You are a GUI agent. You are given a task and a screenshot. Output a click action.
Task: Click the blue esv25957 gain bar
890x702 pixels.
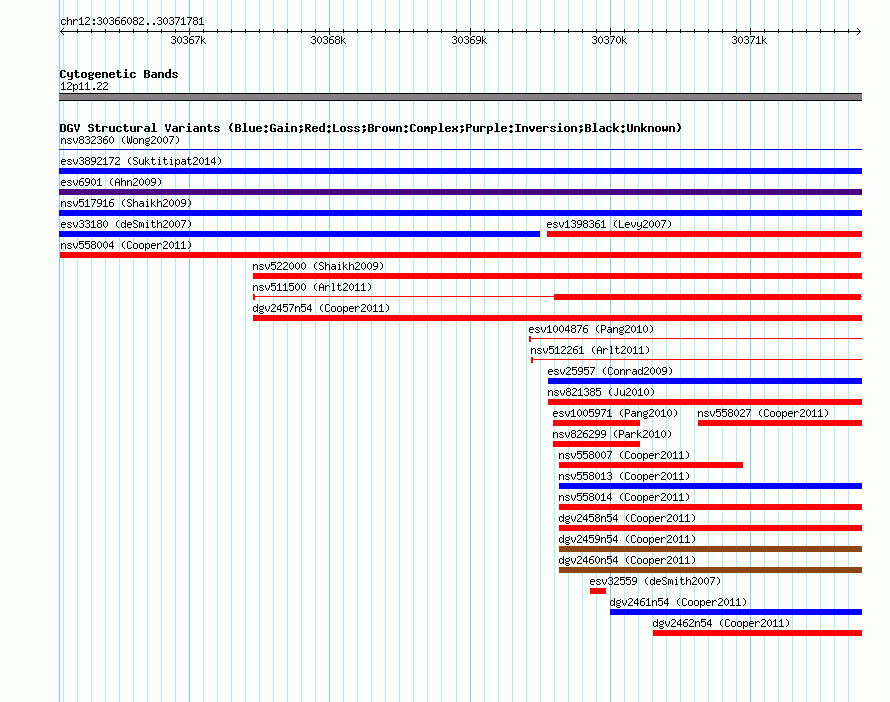tap(705, 381)
